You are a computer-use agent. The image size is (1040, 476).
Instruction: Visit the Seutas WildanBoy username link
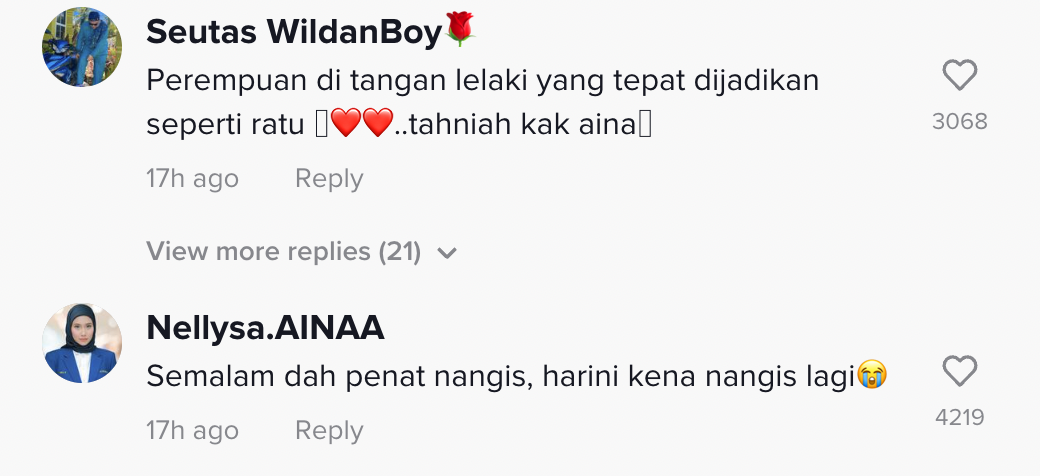294,31
